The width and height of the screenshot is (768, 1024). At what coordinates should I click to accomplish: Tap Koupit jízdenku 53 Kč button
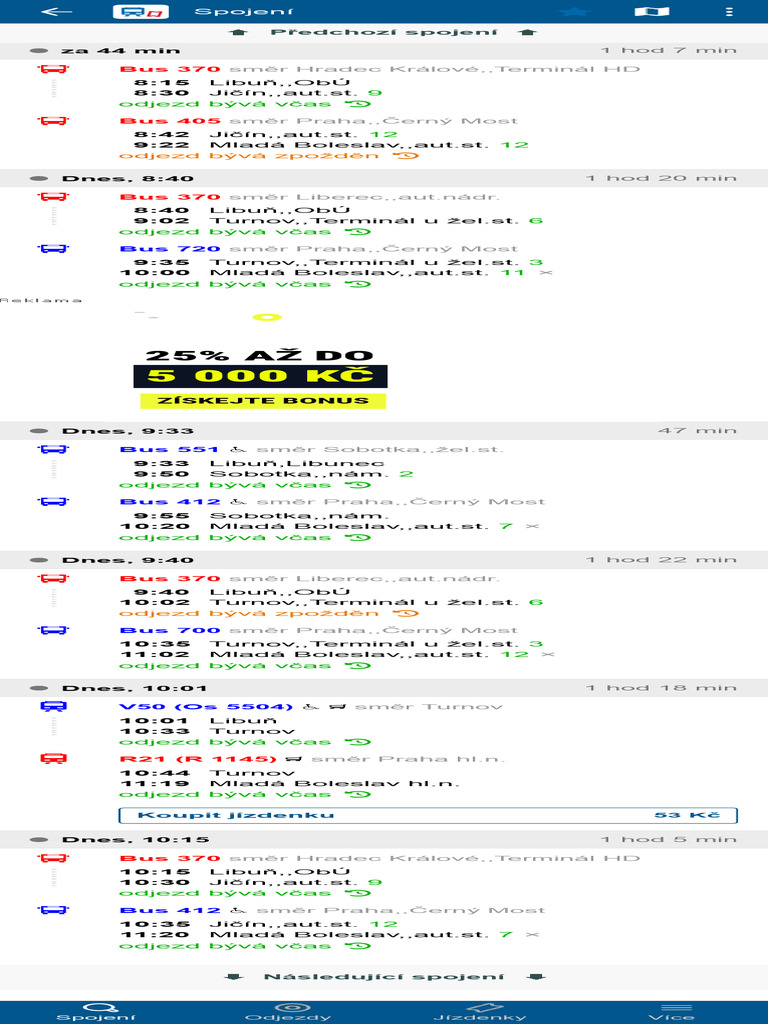[428, 815]
